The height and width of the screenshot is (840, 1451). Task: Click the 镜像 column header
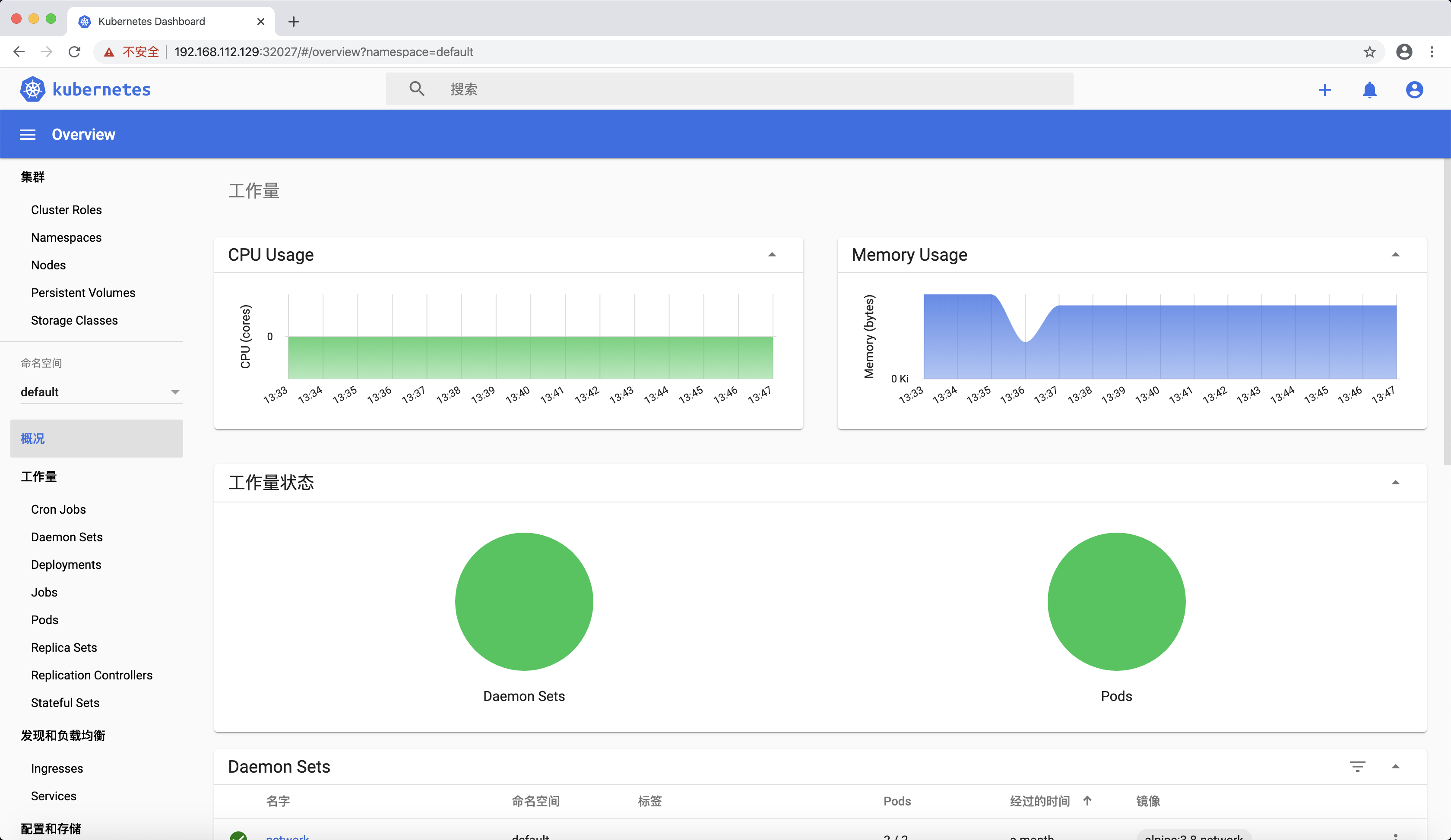(x=1148, y=801)
